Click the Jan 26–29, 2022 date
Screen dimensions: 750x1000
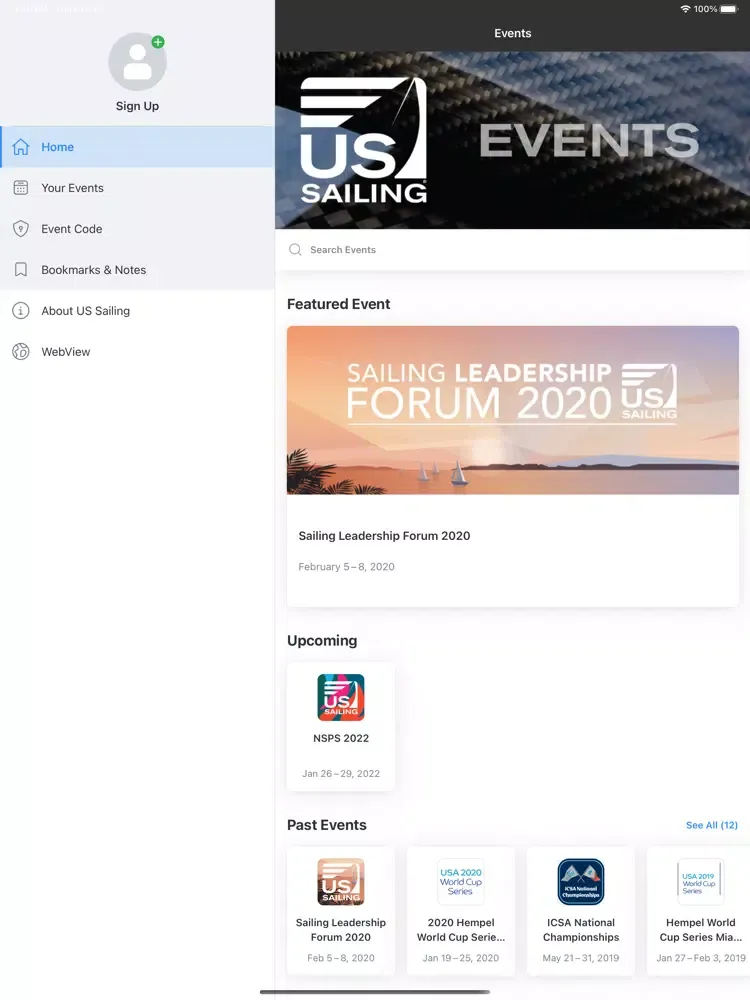coord(341,774)
